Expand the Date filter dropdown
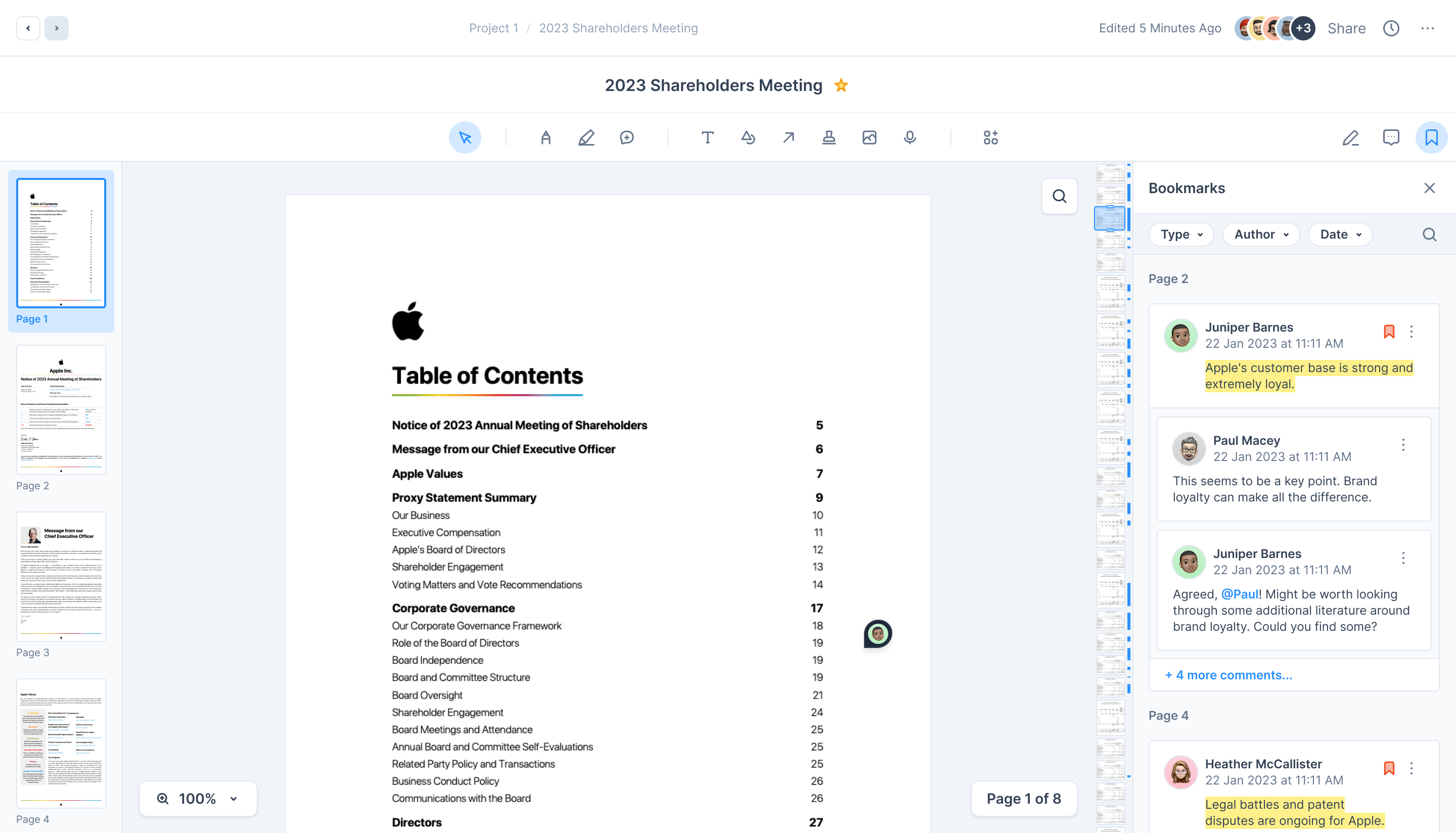 1340,234
